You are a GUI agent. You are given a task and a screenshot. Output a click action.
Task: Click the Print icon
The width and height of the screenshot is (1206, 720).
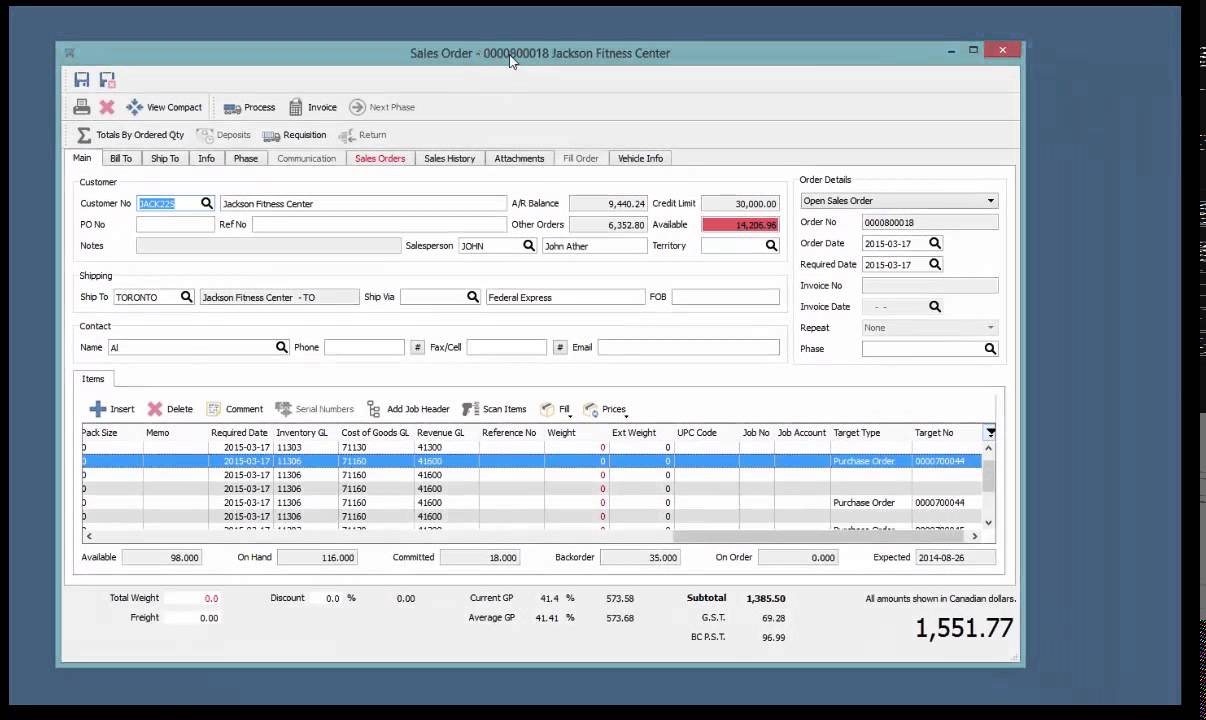[82, 107]
